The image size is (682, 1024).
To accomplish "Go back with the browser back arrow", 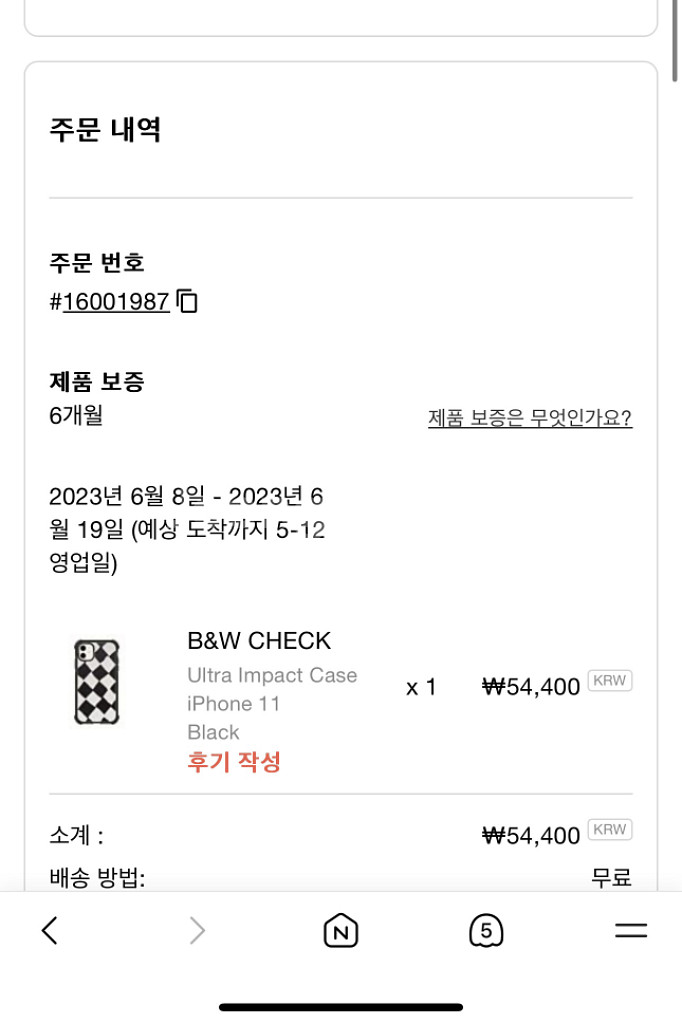I will [50, 930].
